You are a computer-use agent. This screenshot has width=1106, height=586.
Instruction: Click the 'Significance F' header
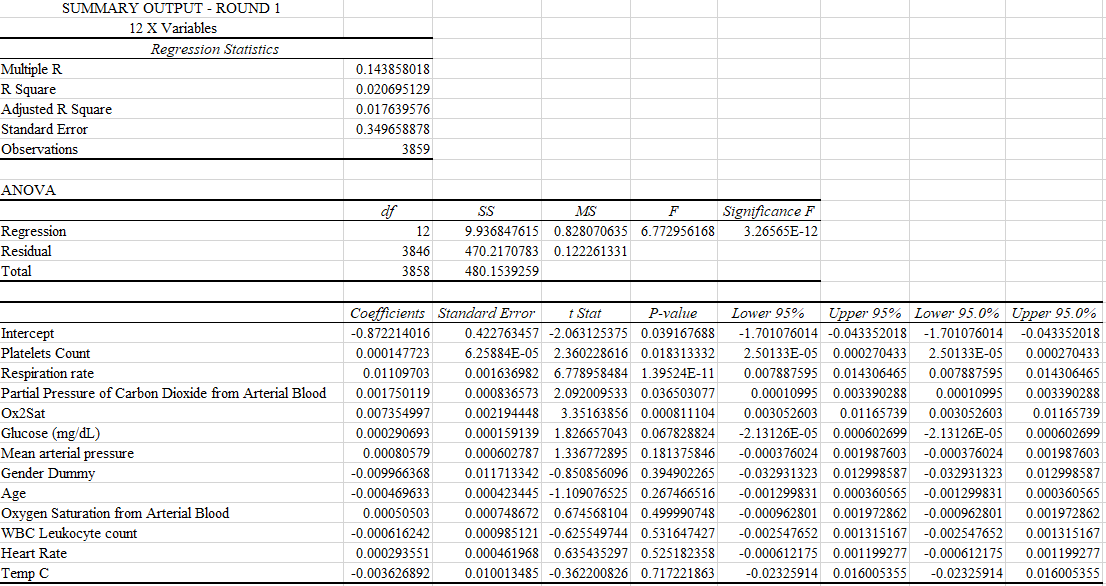pos(769,212)
